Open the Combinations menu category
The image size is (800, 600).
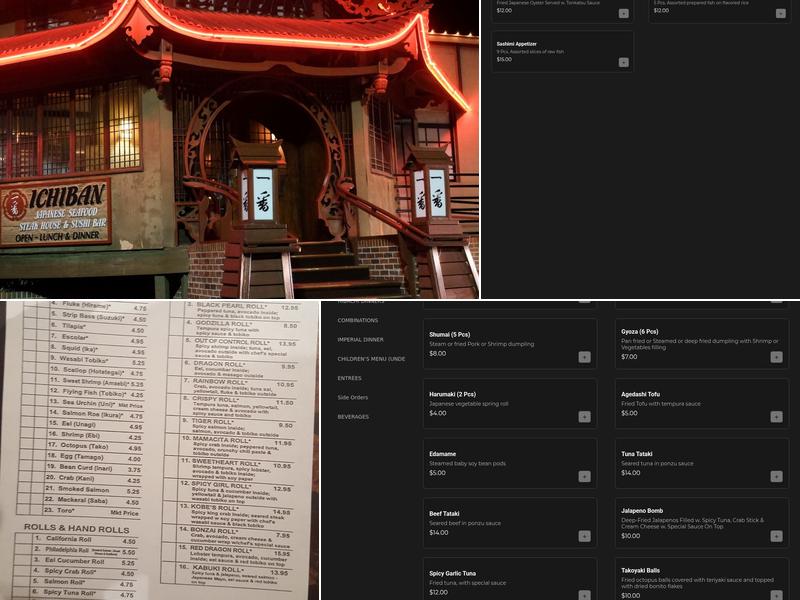(358, 320)
